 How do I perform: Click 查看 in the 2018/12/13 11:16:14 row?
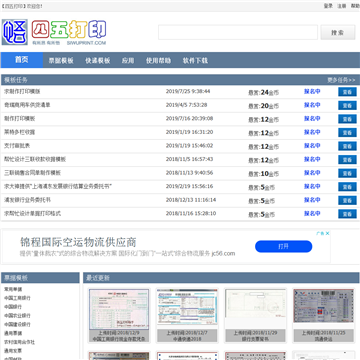[347, 200]
